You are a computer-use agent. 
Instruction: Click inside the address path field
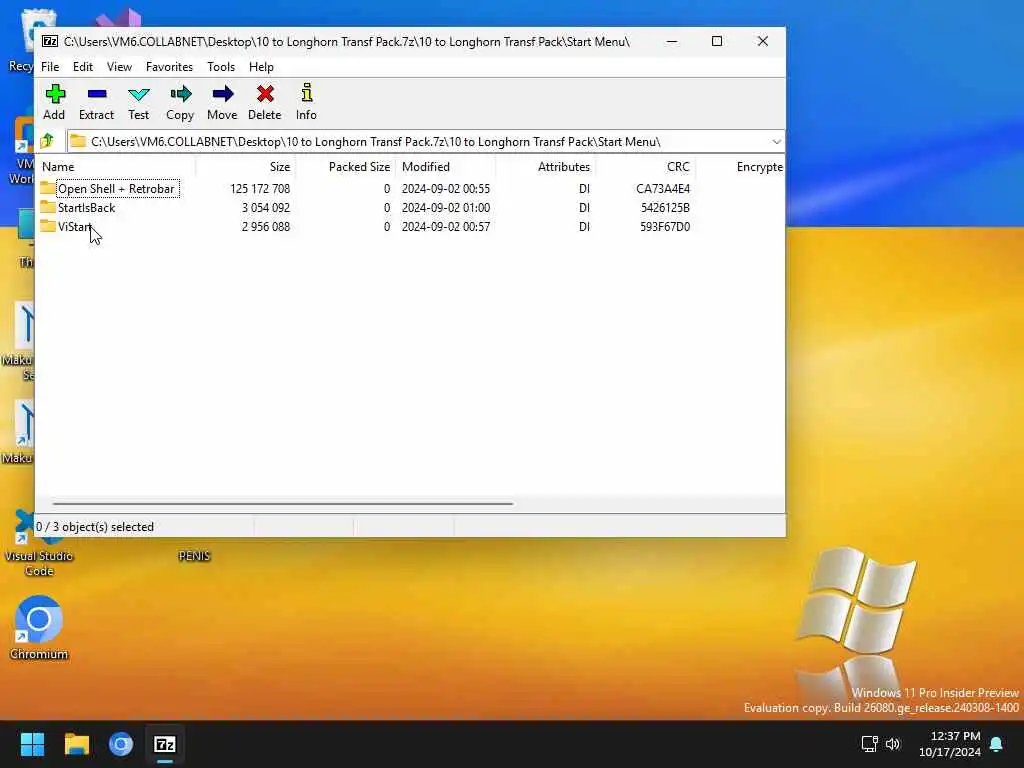418,142
